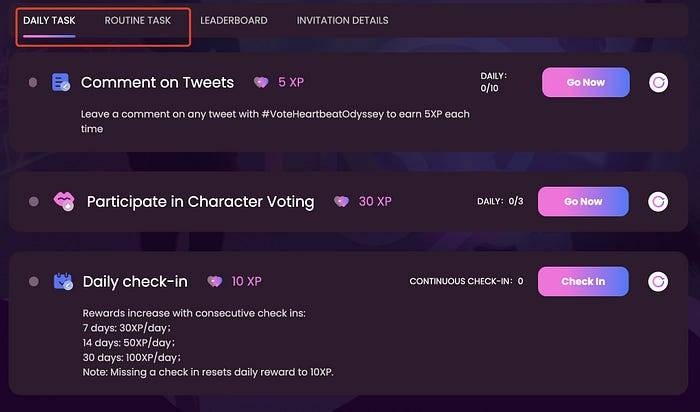The image size is (700, 412).
Task: Toggle the status dot for Comment on Tweets
Action: pyautogui.click(x=33, y=82)
